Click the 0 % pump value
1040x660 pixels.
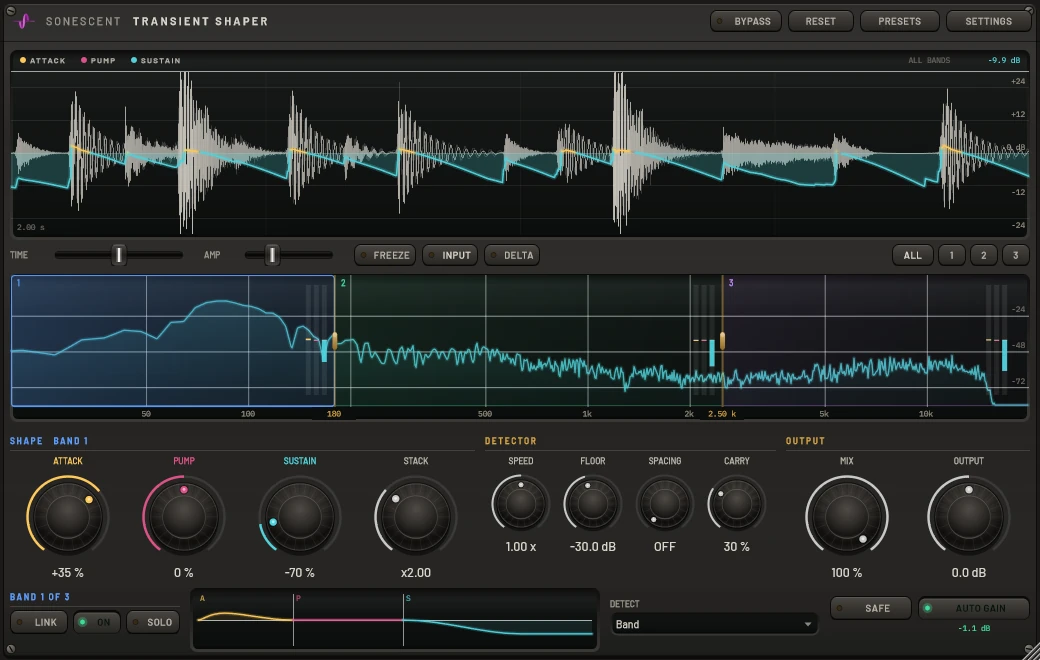[184, 572]
